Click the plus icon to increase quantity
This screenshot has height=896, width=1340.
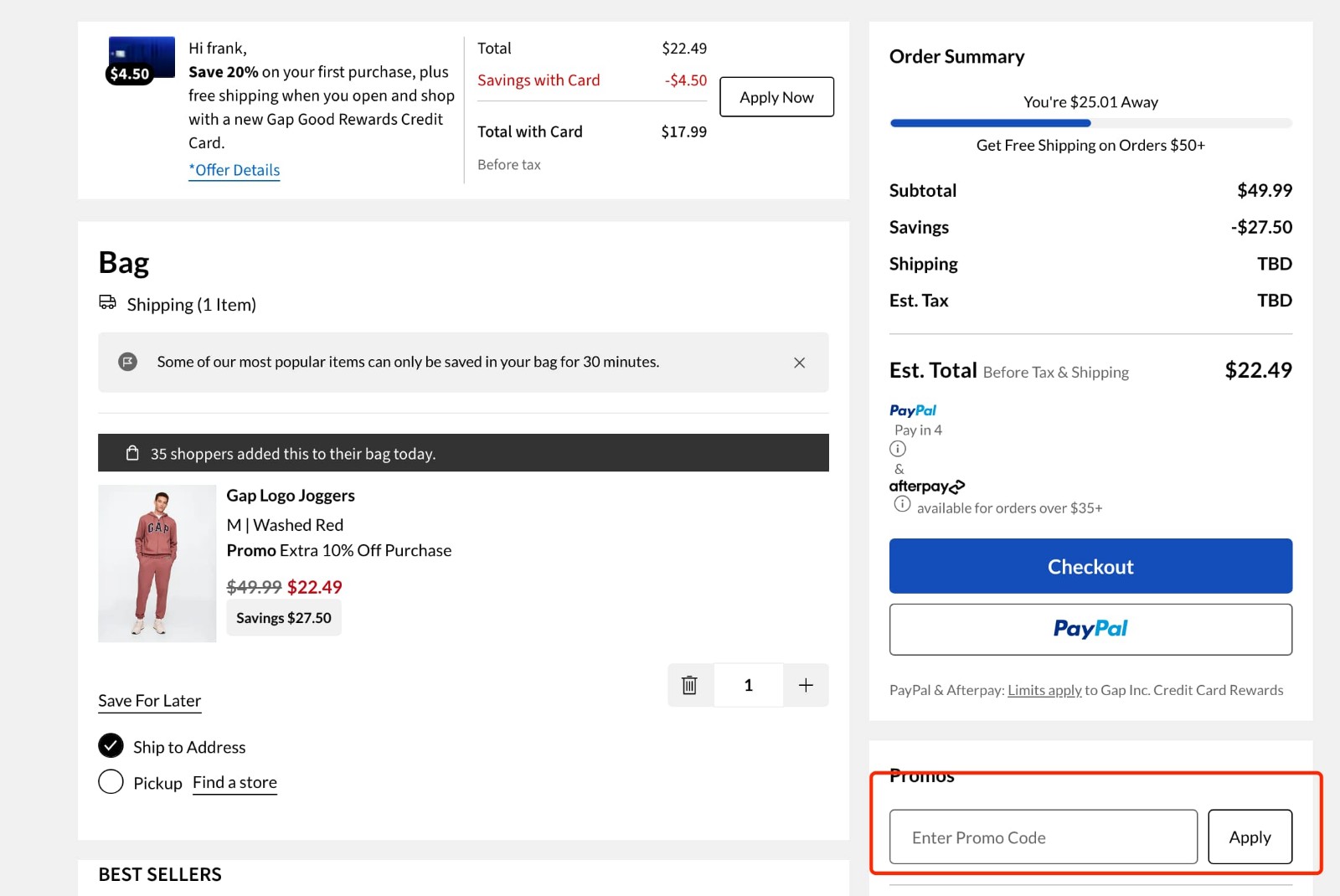806,684
